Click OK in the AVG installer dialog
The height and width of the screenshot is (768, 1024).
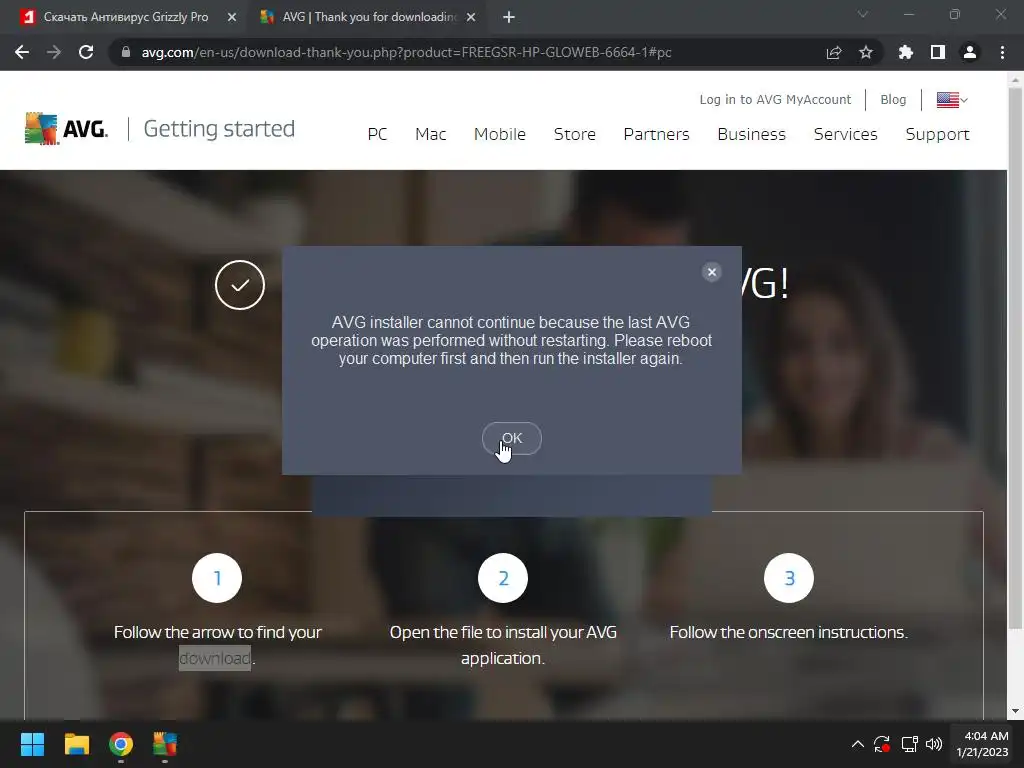coord(511,438)
